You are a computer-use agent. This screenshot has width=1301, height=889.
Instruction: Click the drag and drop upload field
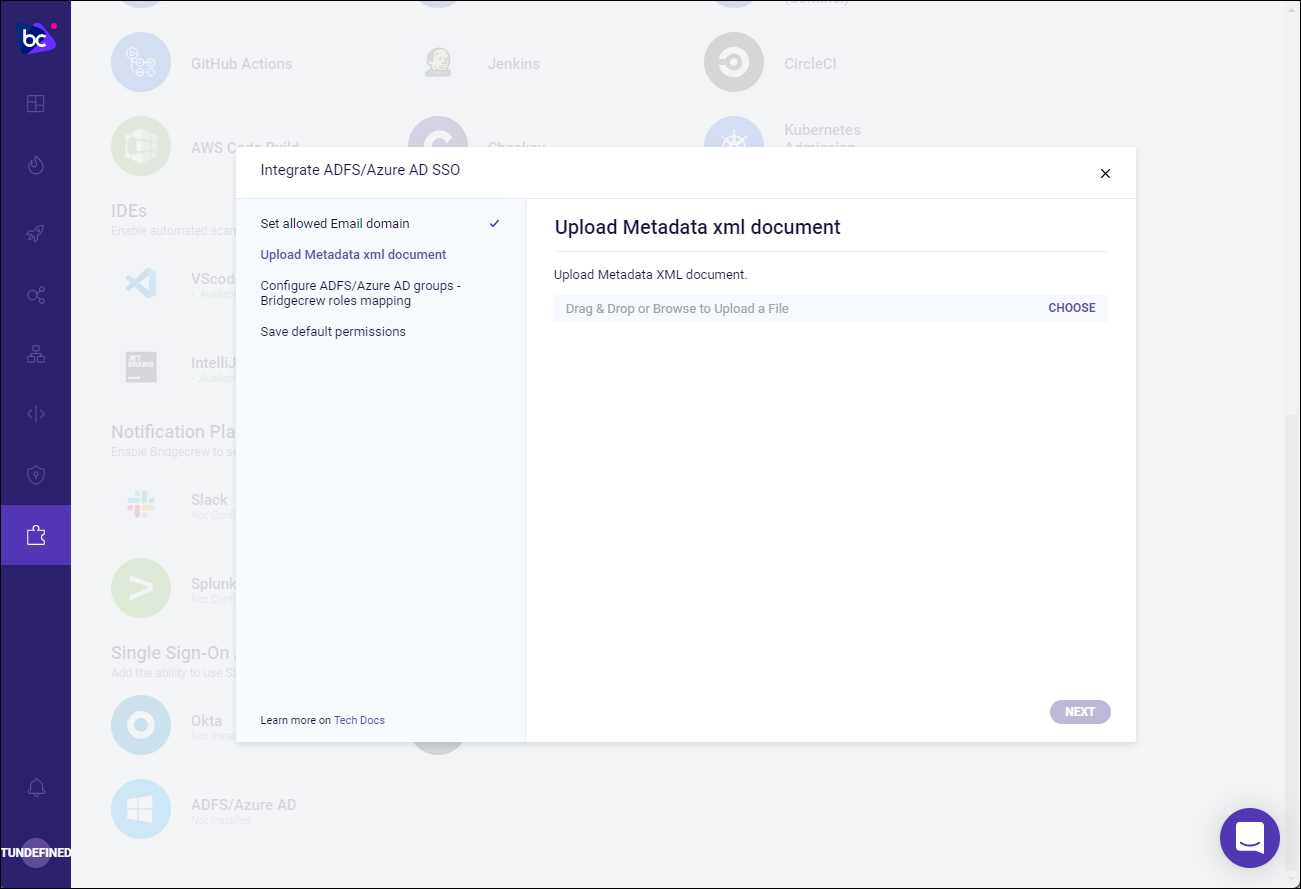point(830,308)
